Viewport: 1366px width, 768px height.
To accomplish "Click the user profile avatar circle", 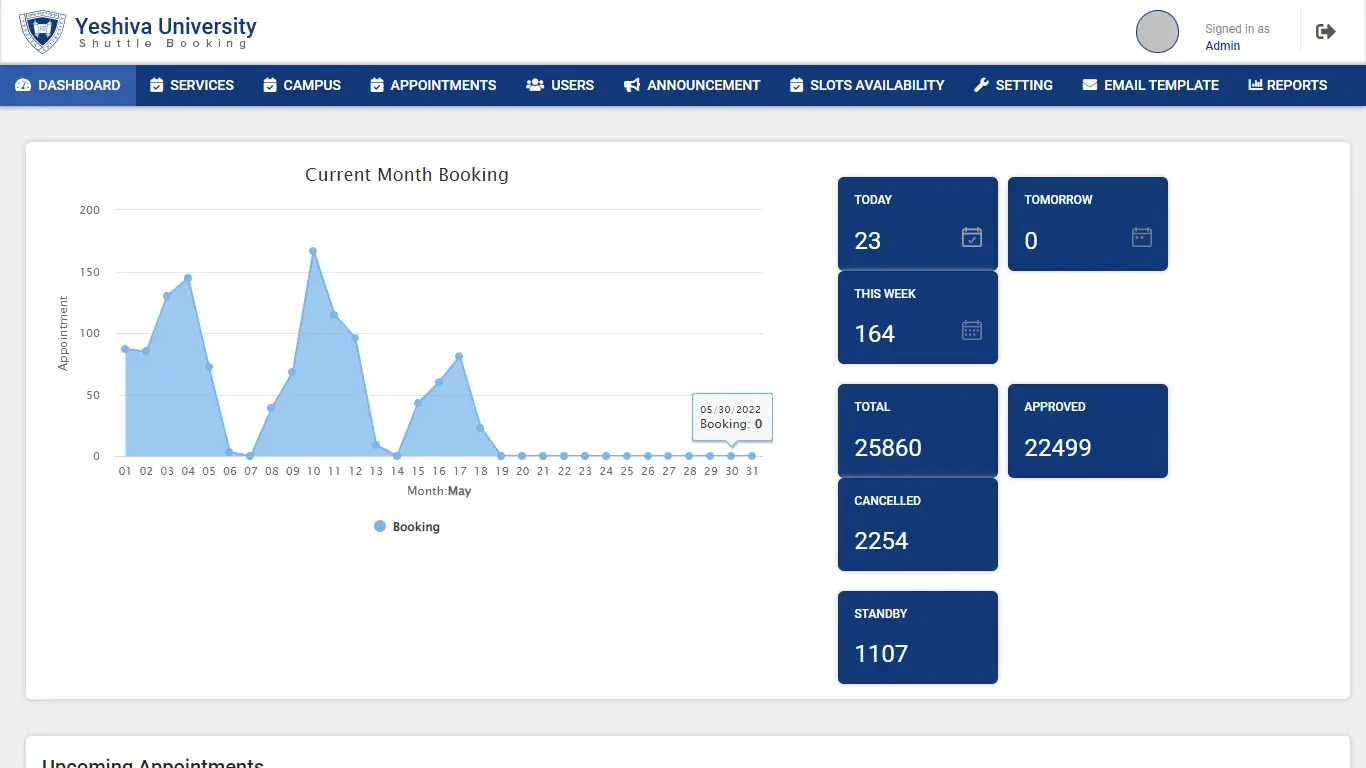I will (1157, 32).
